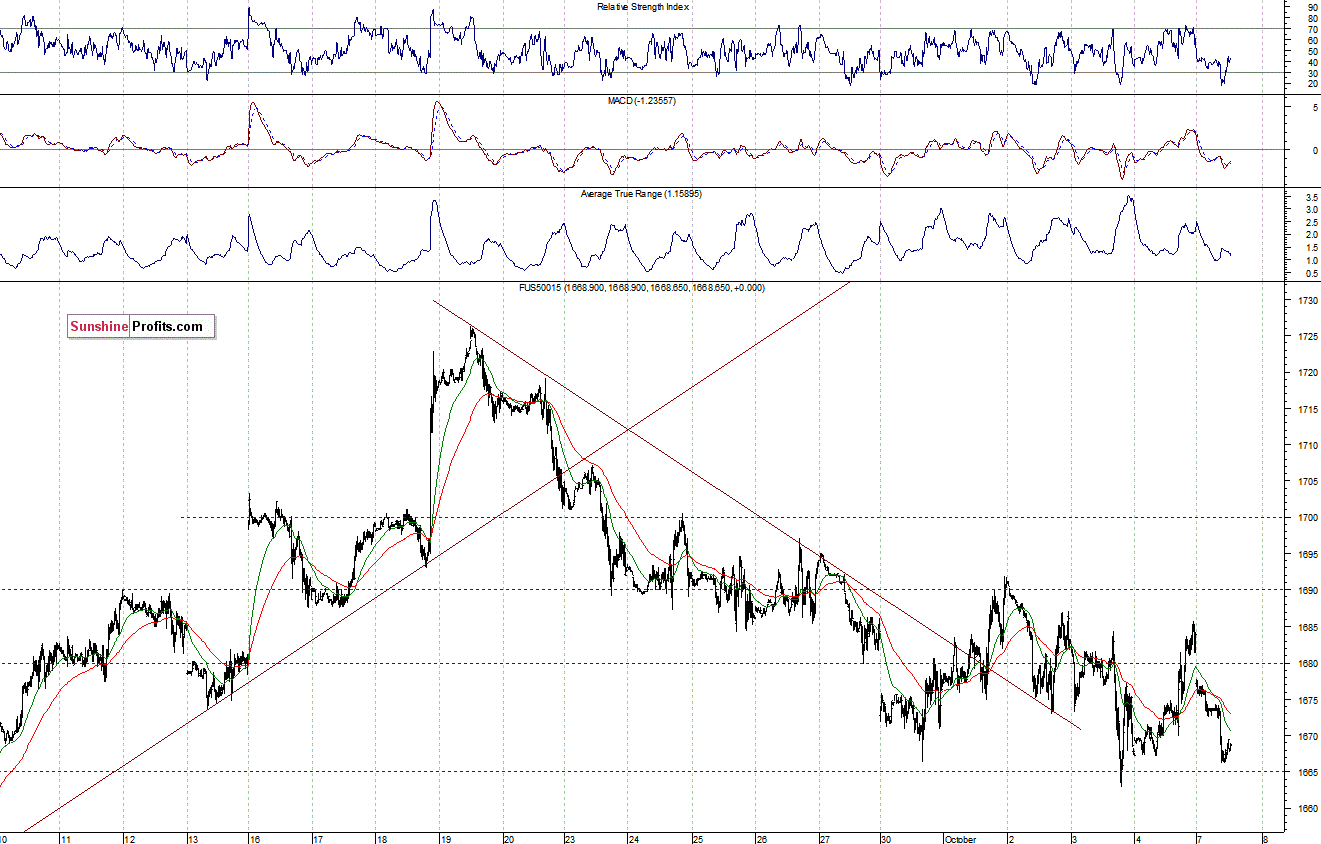Image resolution: width=1321 pixels, height=844 pixels.
Task: Click the 11 date axis label
Action: [x=66, y=838]
